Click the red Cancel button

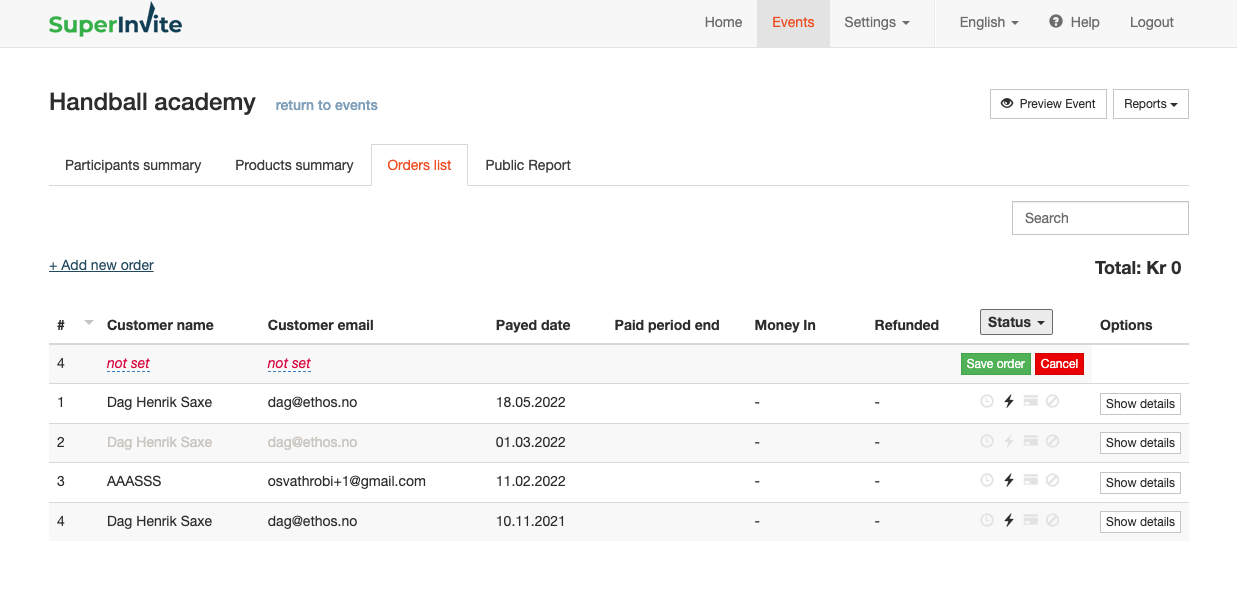(x=1060, y=364)
